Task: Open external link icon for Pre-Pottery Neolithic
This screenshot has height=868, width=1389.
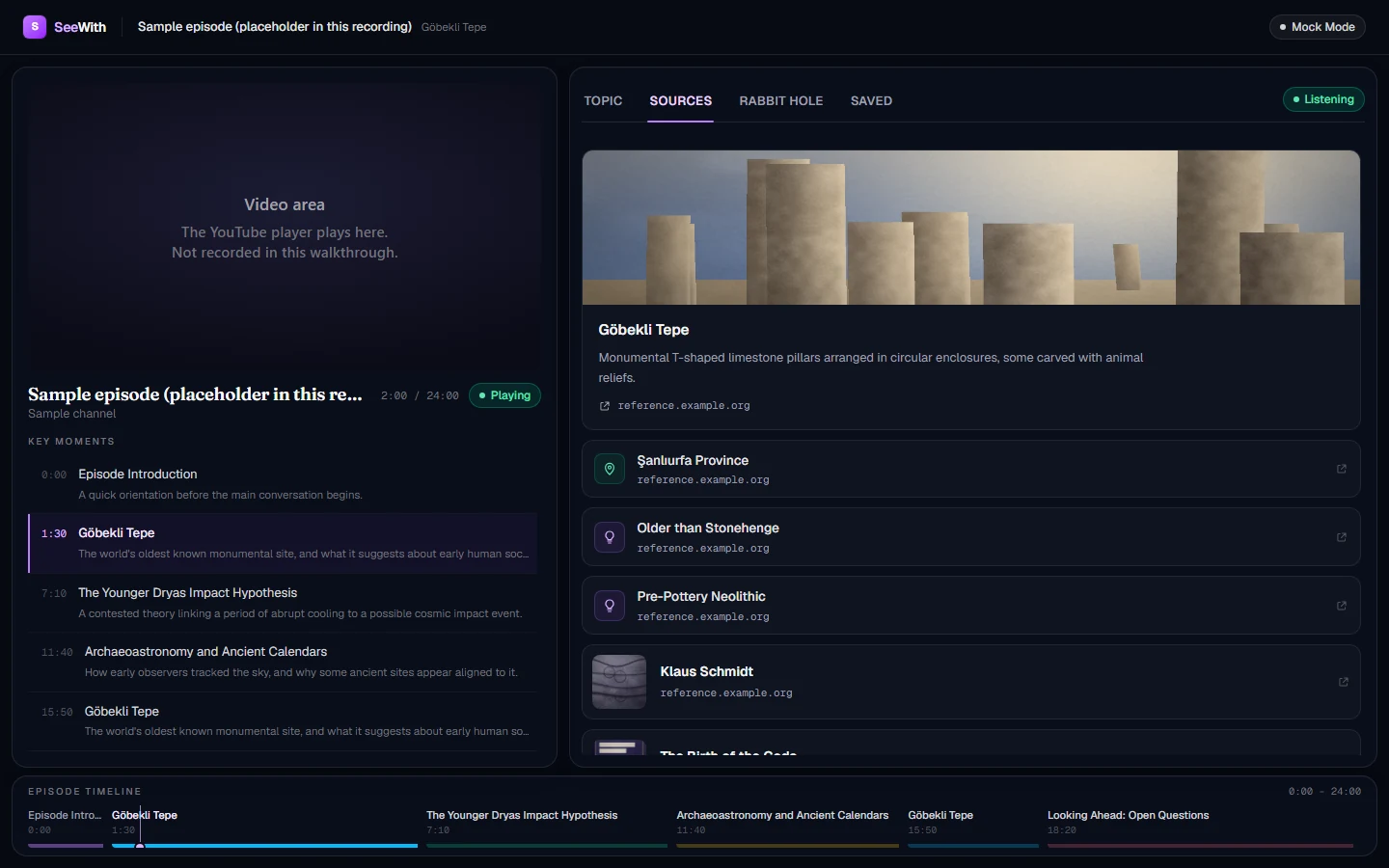Action: (1341, 606)
